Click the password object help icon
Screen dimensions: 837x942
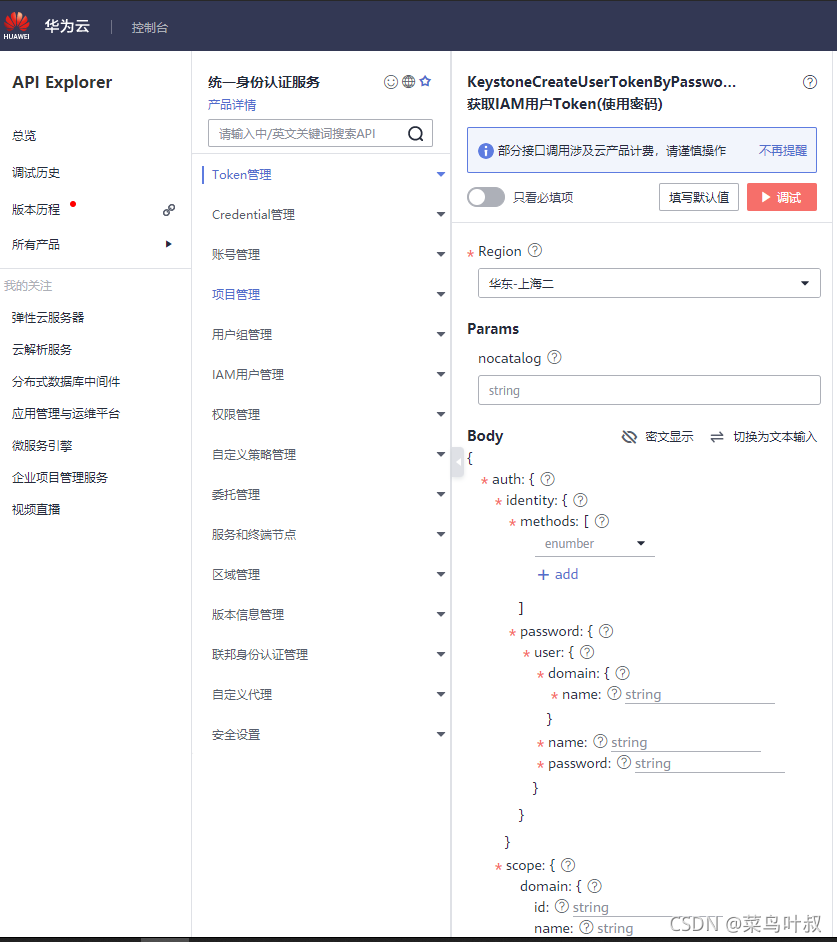(x=606, y=631)
